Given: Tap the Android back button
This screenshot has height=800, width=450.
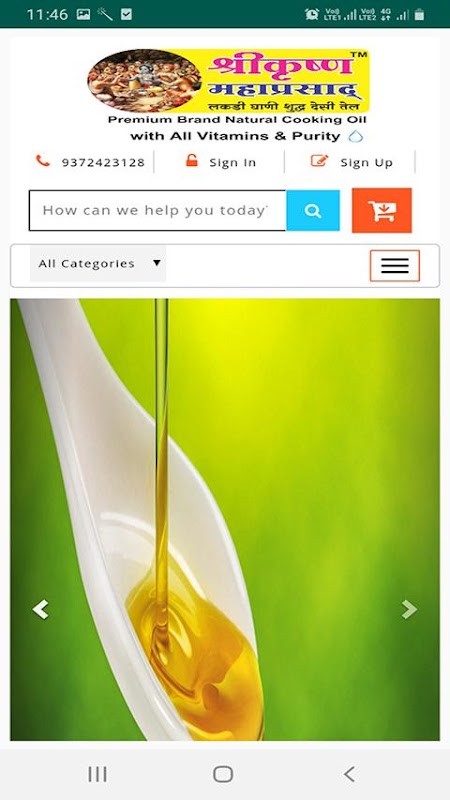Looking at the screenshot, I should 349,774.
